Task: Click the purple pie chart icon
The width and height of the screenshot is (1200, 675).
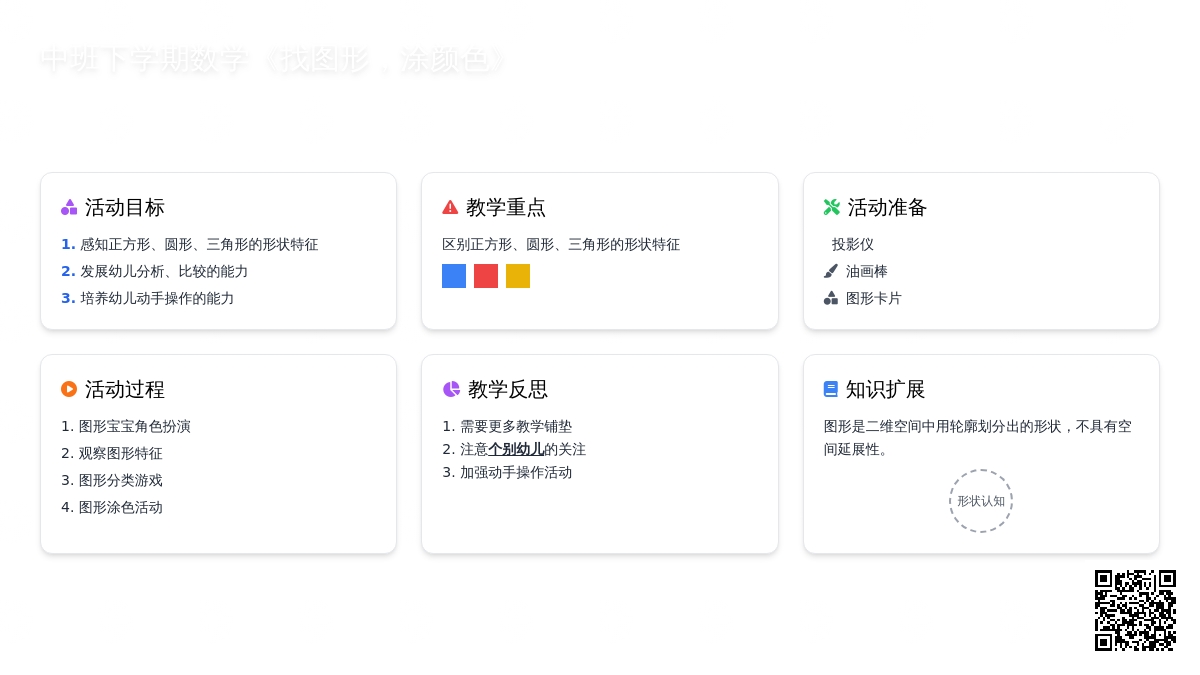Action: tap(451, 389)
